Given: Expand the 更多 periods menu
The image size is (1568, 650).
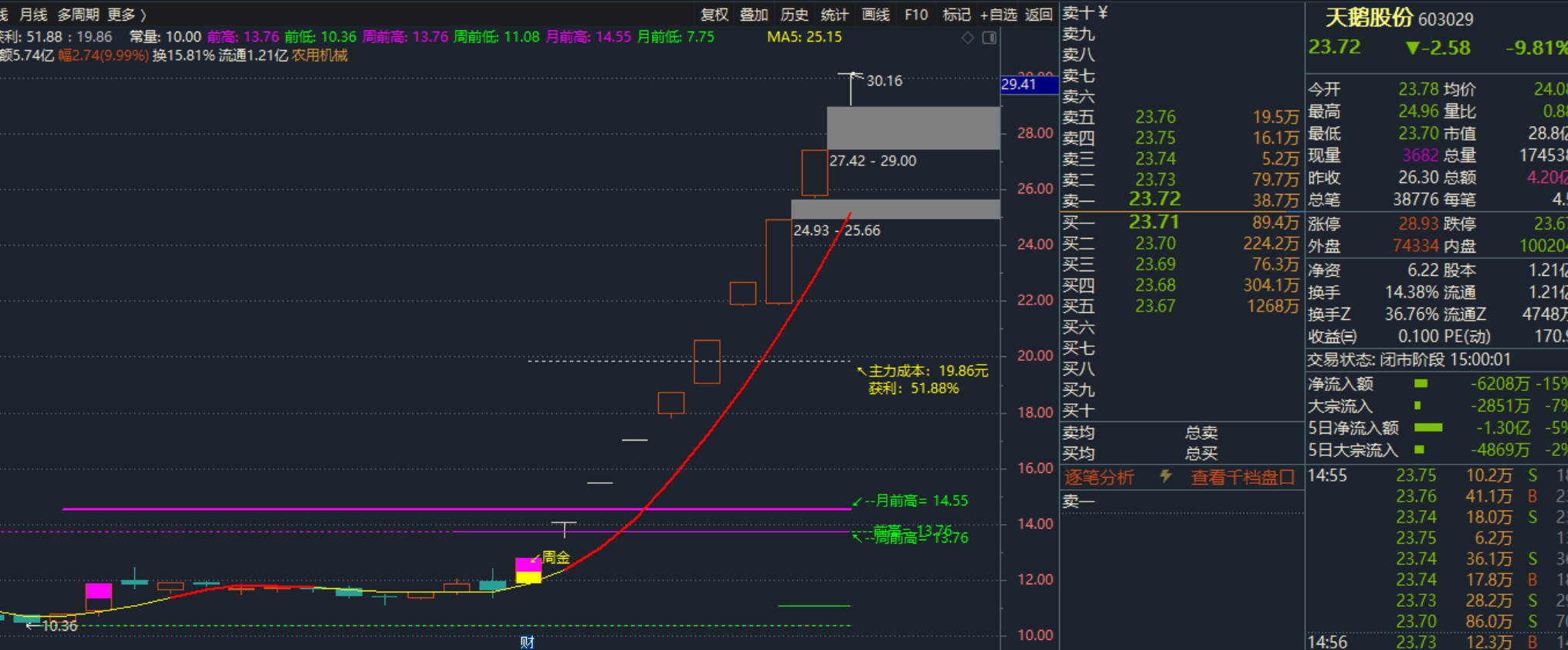Looking at the screenshot, I should [126, 15].
